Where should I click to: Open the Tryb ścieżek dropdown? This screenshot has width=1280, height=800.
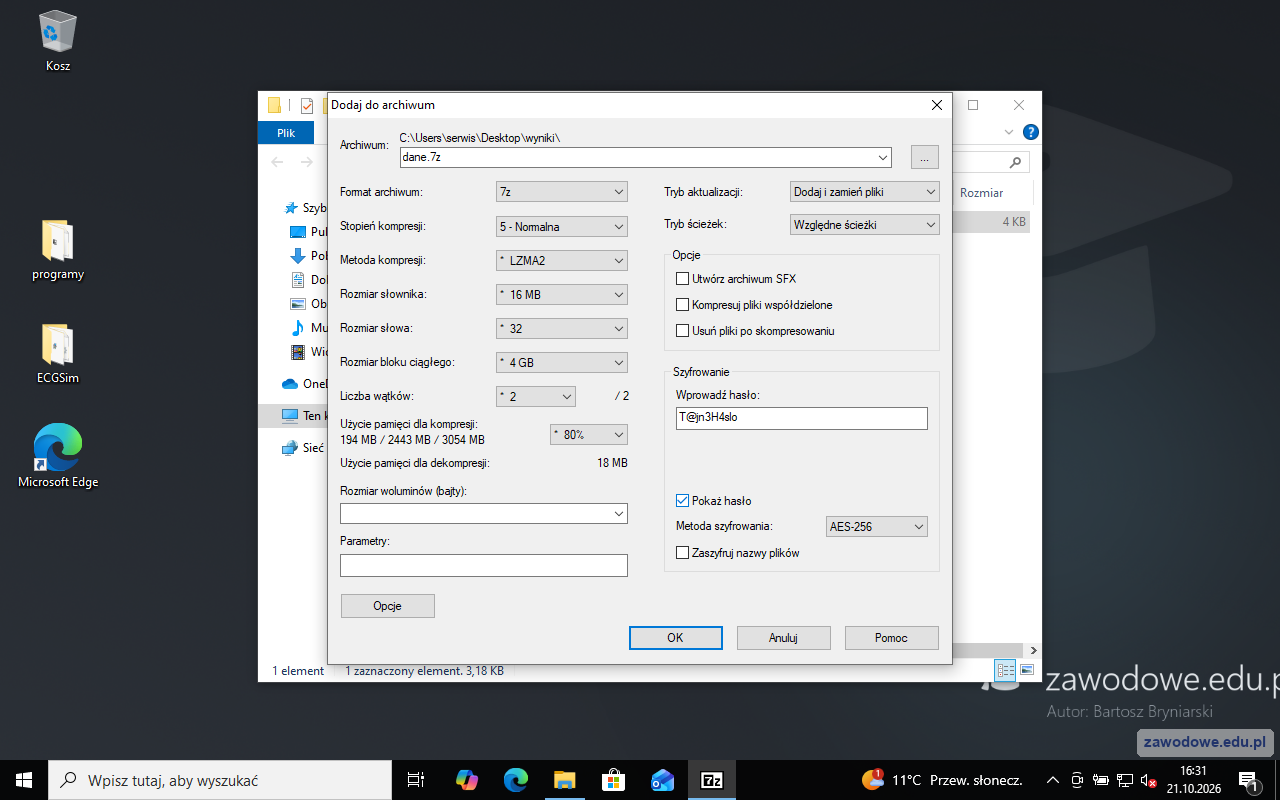[865, 226]
